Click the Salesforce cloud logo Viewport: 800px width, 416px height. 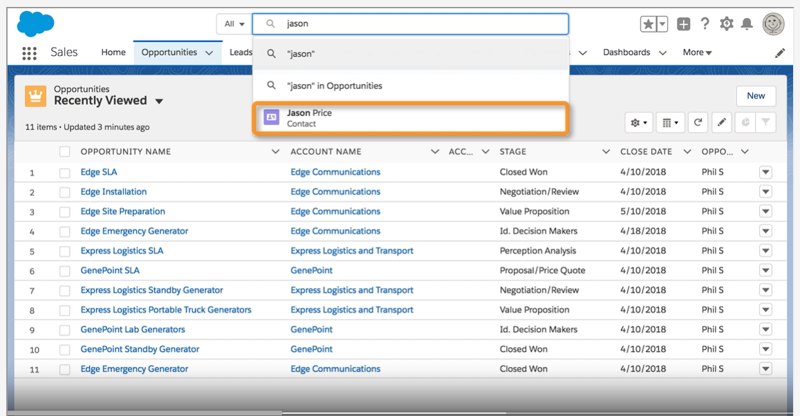click(x=35, y=24)
